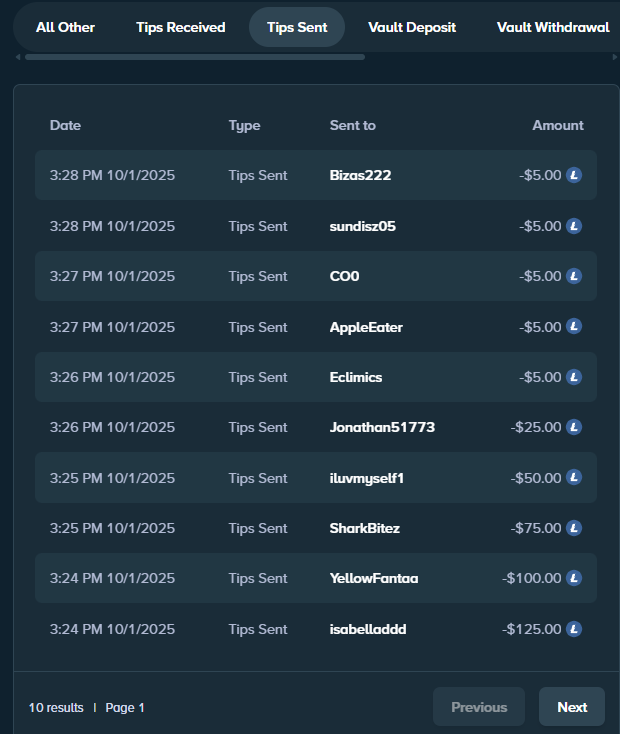Open the Vault Deposit tab
This screenshot has width=620, height=734.
pyautogui.click(x=412, y=27)
